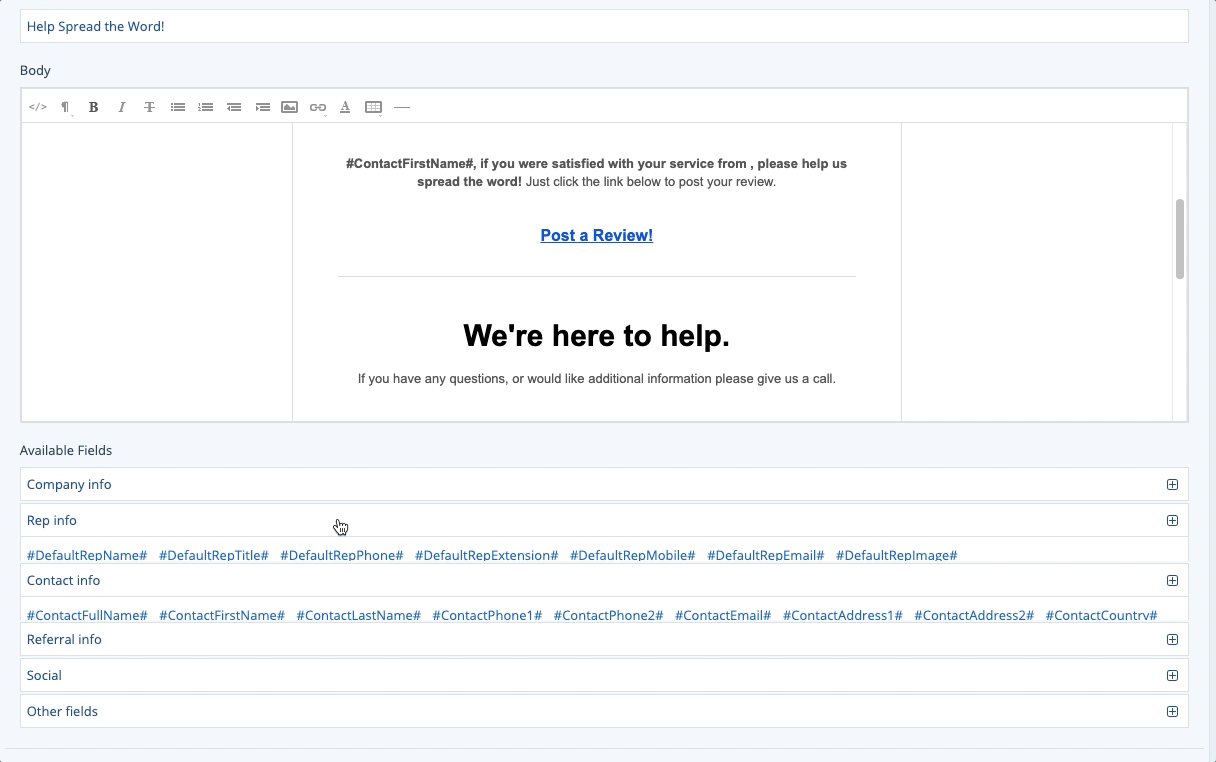Insert a horizontal rule line
The width and height of the screenshot is (1216, 762).
[x=402, y=107]
